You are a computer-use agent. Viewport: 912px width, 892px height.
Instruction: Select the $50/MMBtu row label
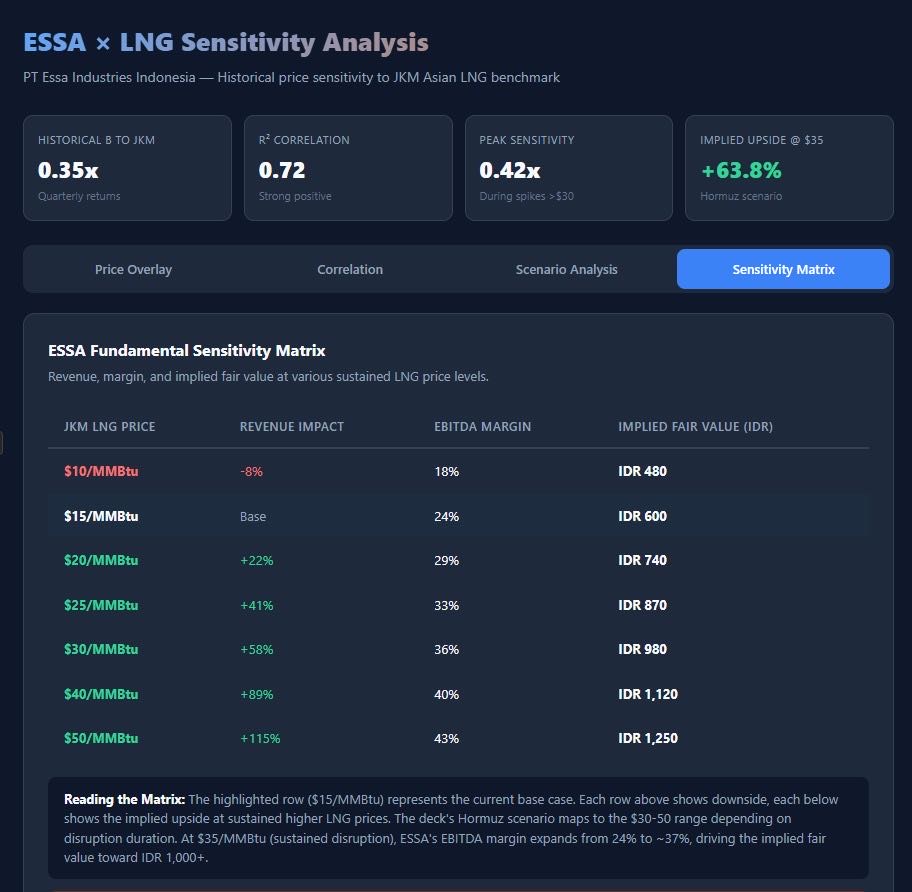click(x=101, y=738)
